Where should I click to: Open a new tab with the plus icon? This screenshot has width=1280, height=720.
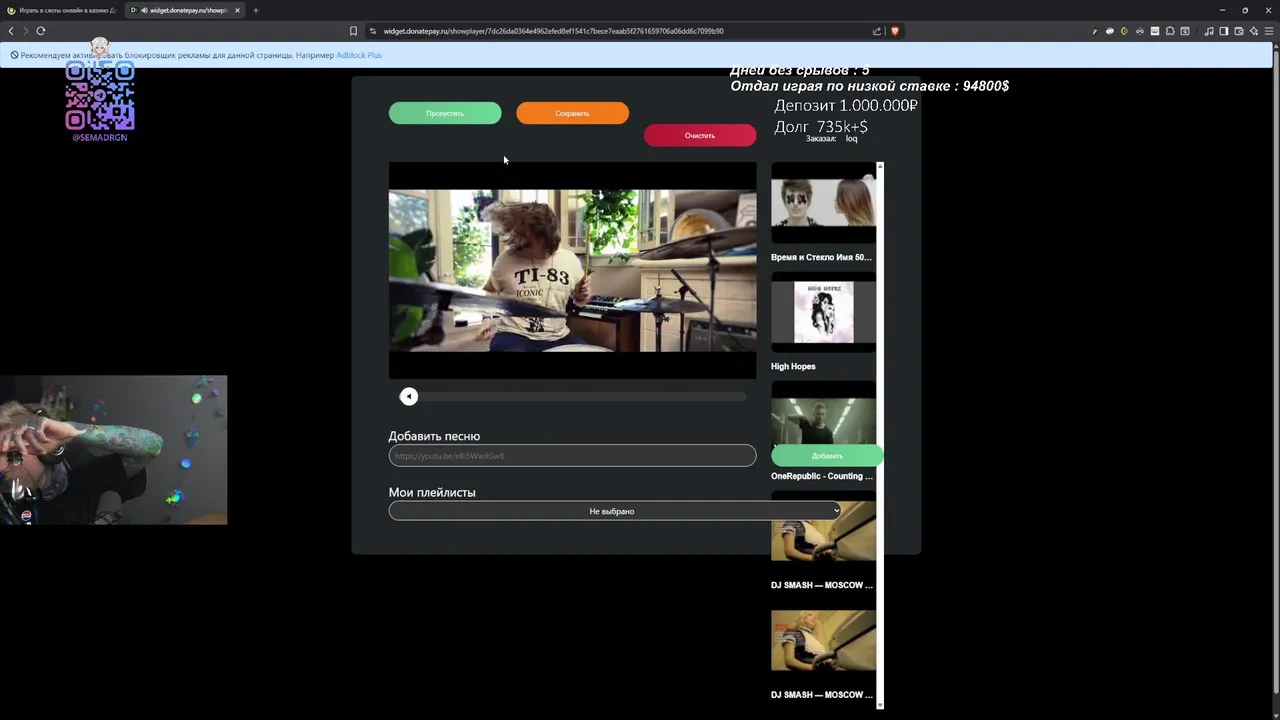[256, 10]
